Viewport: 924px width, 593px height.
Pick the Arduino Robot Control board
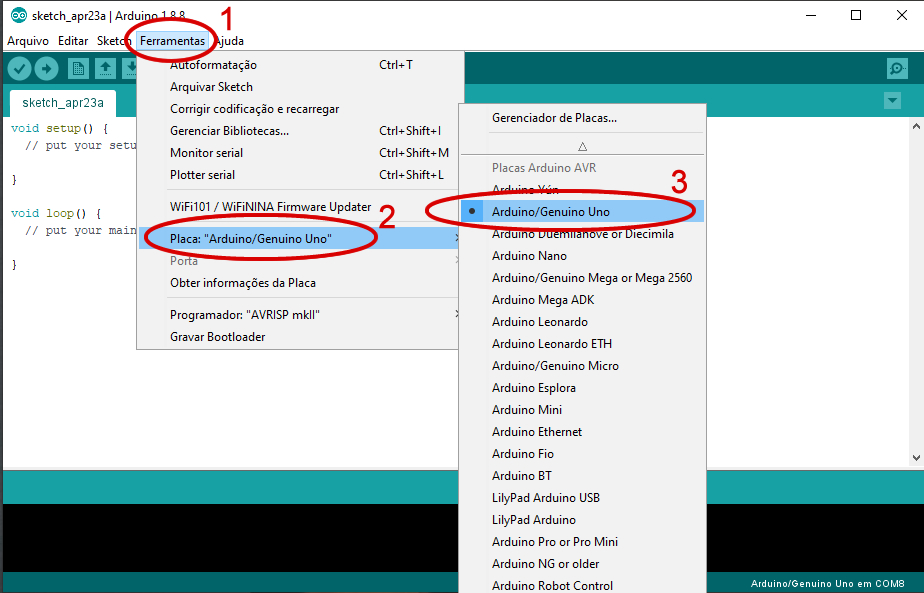coord(582,585)
